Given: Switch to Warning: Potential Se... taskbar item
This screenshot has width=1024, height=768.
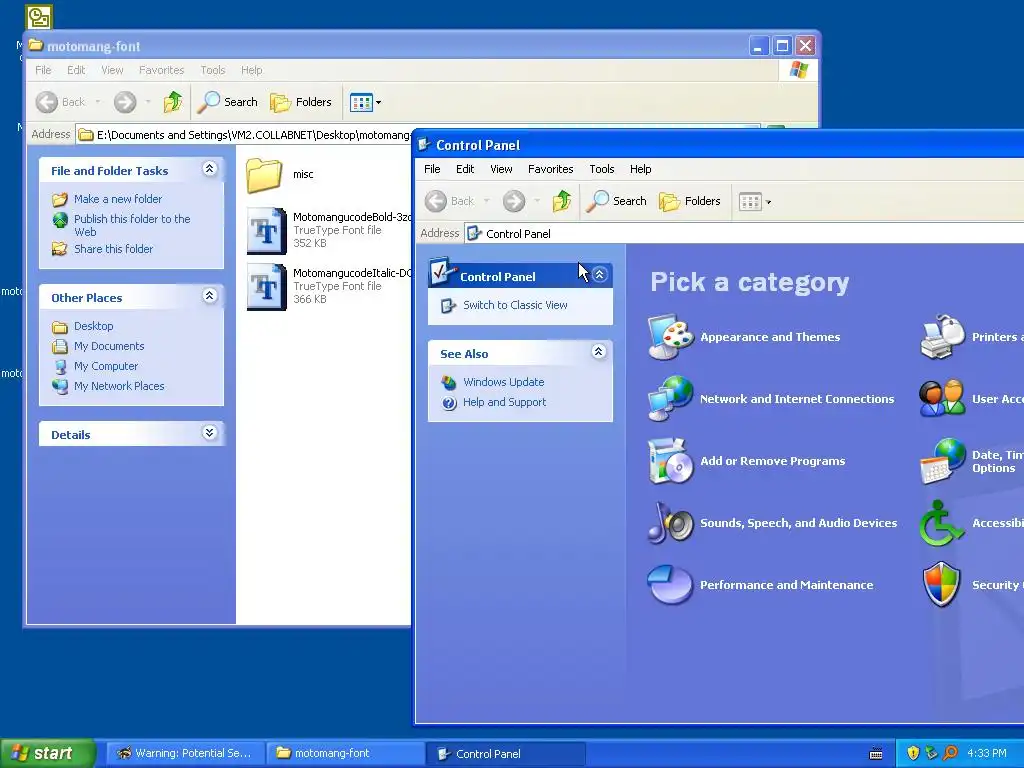Looking at the screenshot, I should coord(185,753).
